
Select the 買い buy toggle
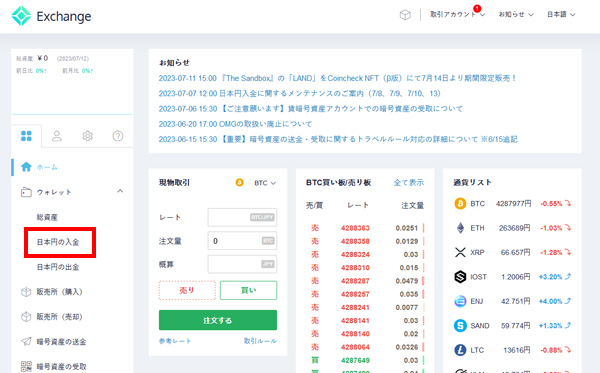tap(248, 290)
